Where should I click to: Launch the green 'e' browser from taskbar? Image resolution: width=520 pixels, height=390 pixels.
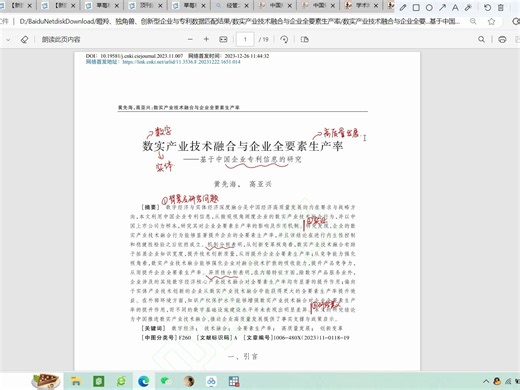pos(121,381)
